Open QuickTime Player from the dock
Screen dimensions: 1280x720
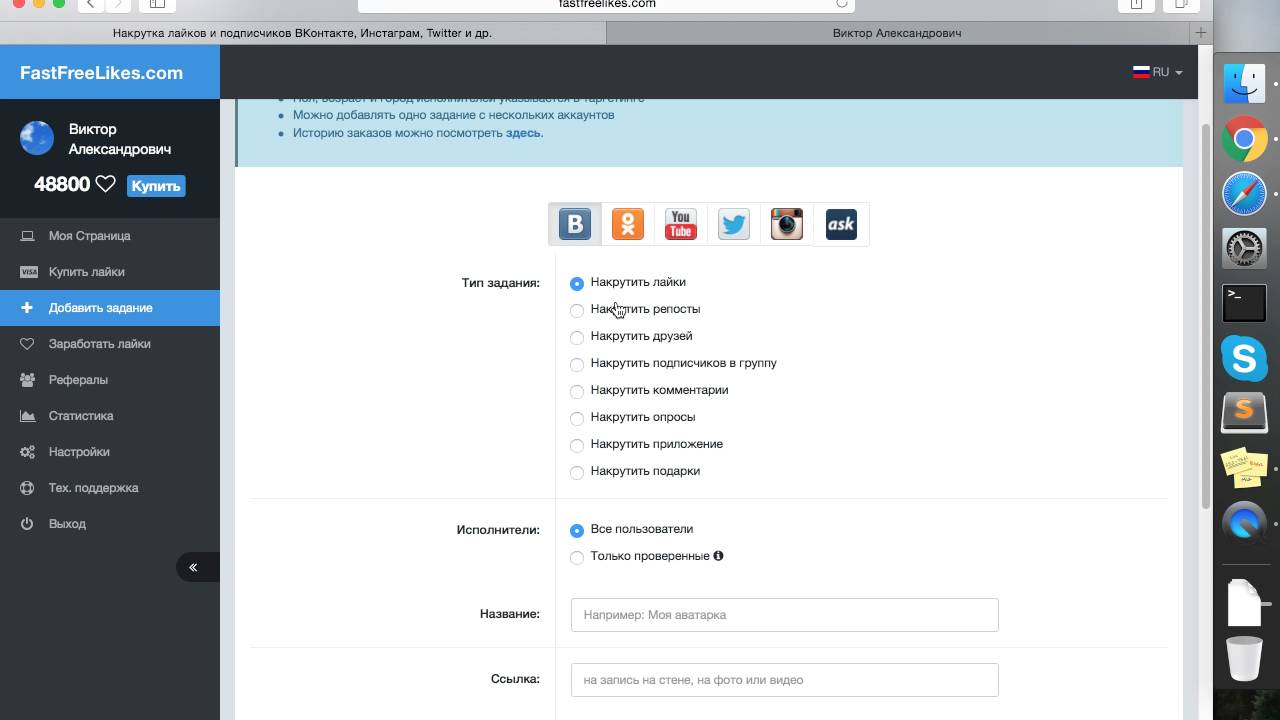[1244, 522]
